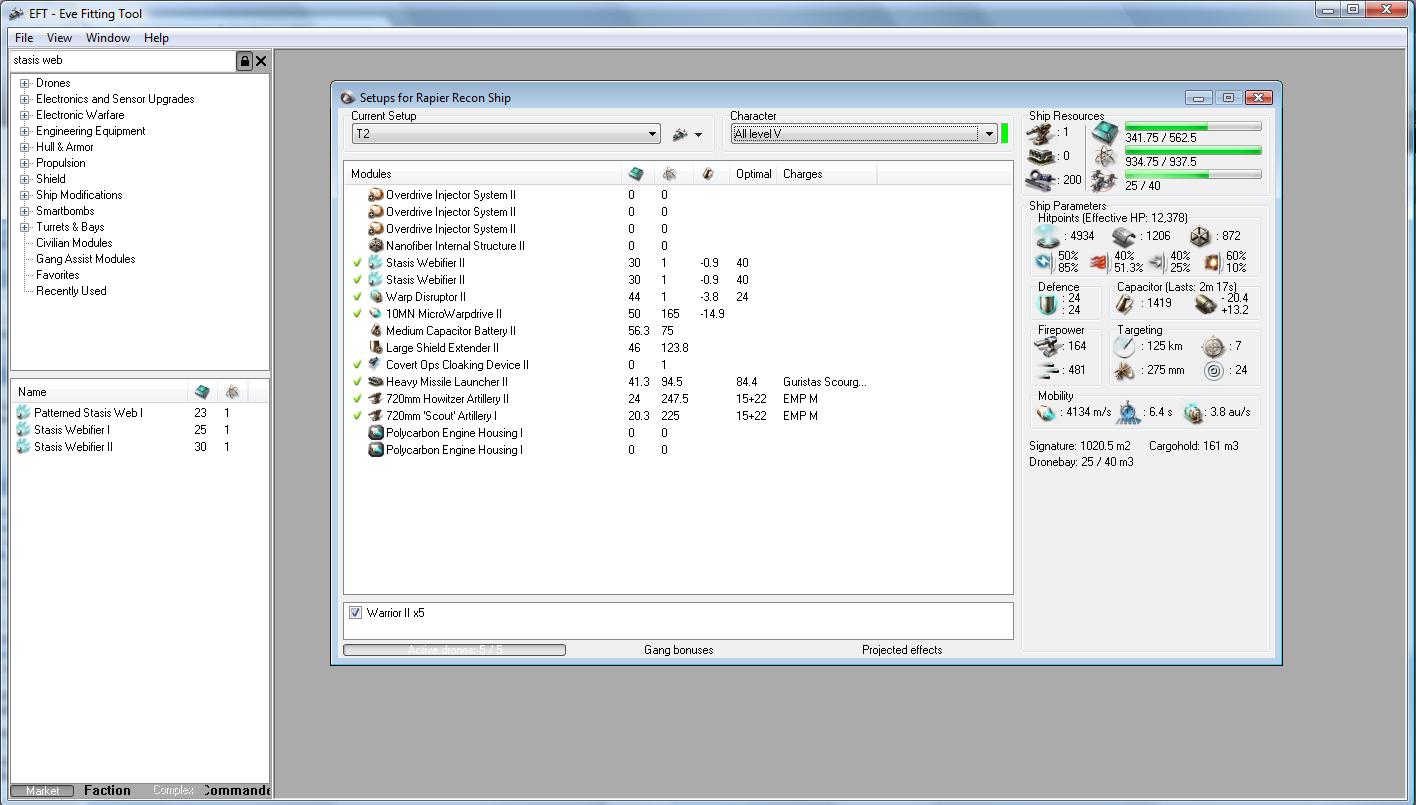Click the launcher hardpoints icon in Ship Resources
This screenshot has height=805, width=1416.
pos(1043,157)
